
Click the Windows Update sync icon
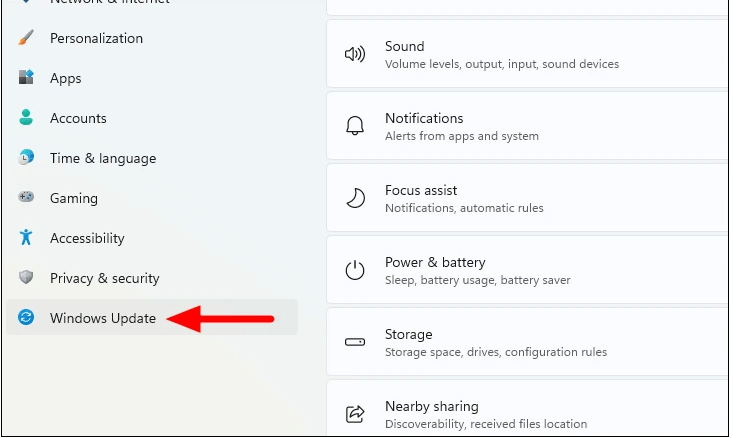pos(27,318)
